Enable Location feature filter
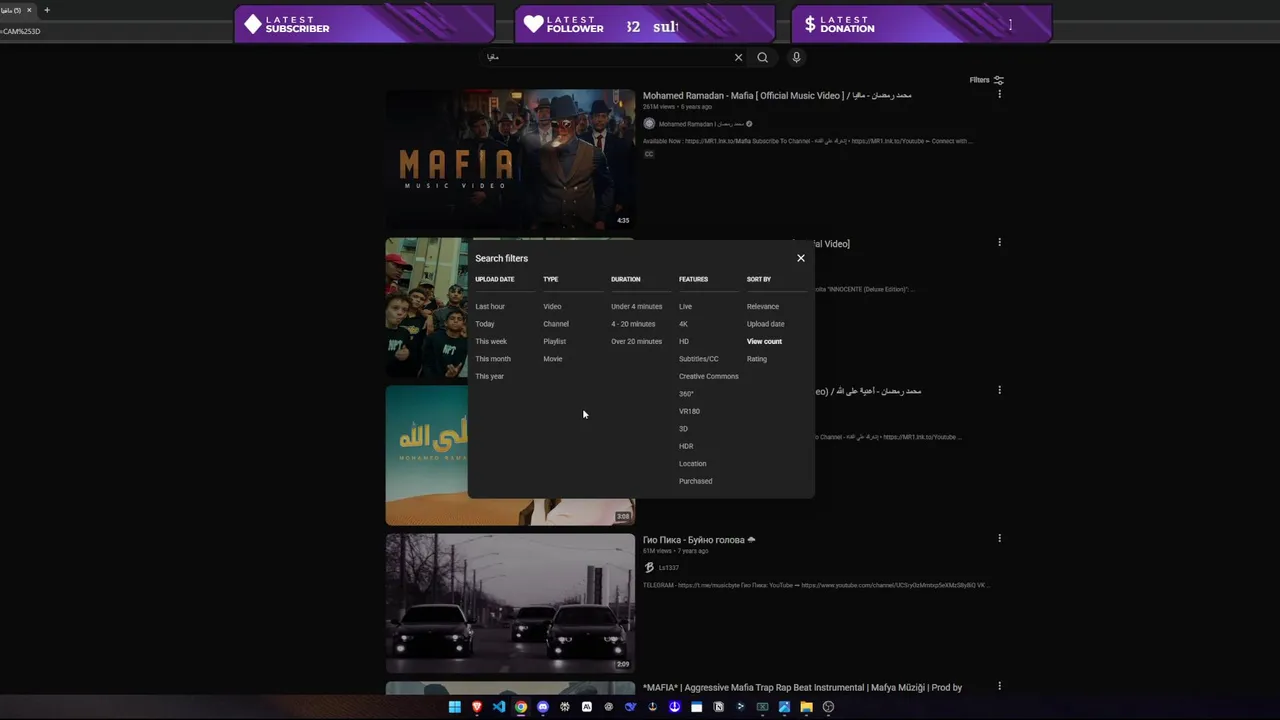This screenshot has width=1280, height=720. (x=692, y=464)
